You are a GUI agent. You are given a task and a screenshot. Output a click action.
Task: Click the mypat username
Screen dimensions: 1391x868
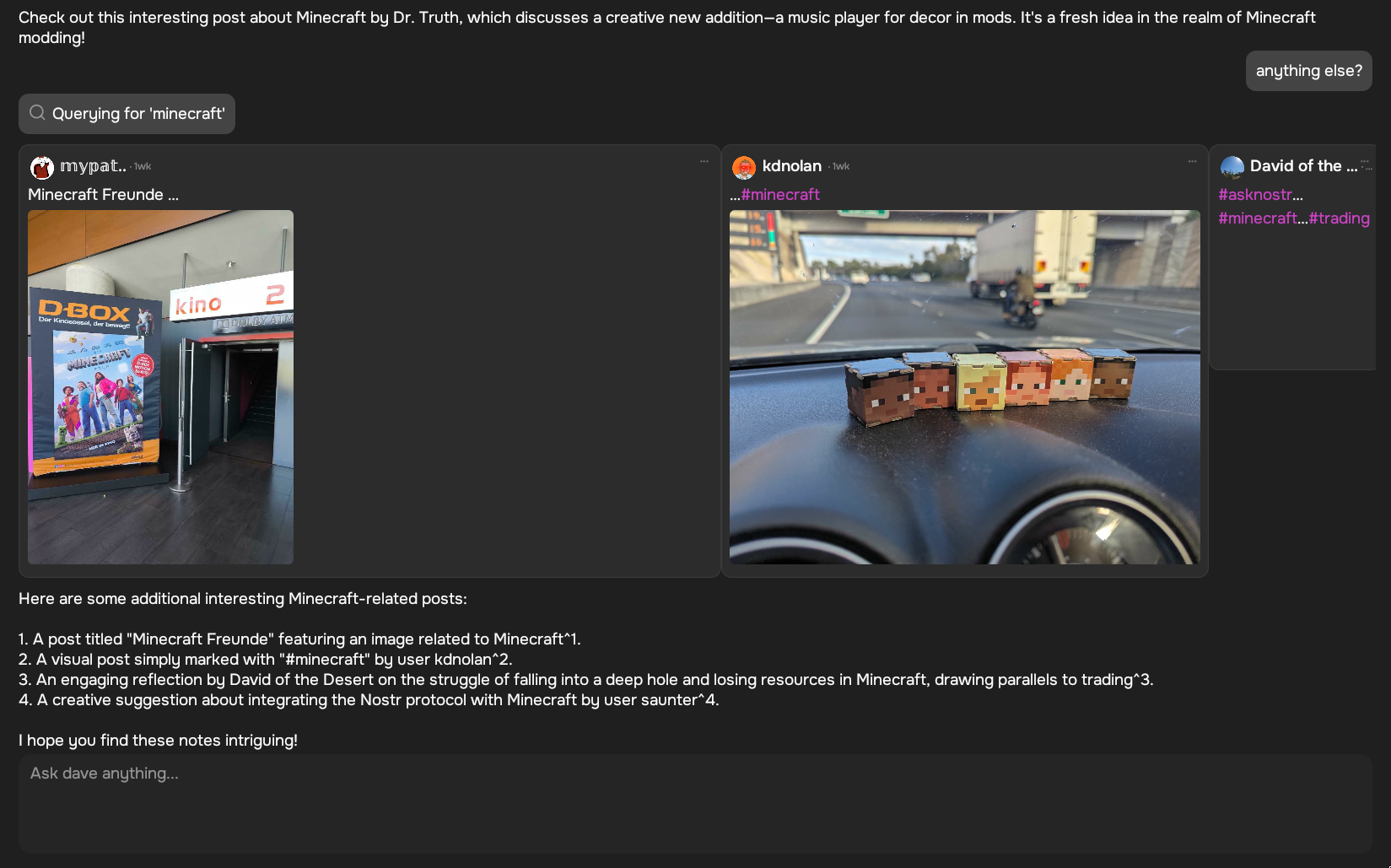93,166
